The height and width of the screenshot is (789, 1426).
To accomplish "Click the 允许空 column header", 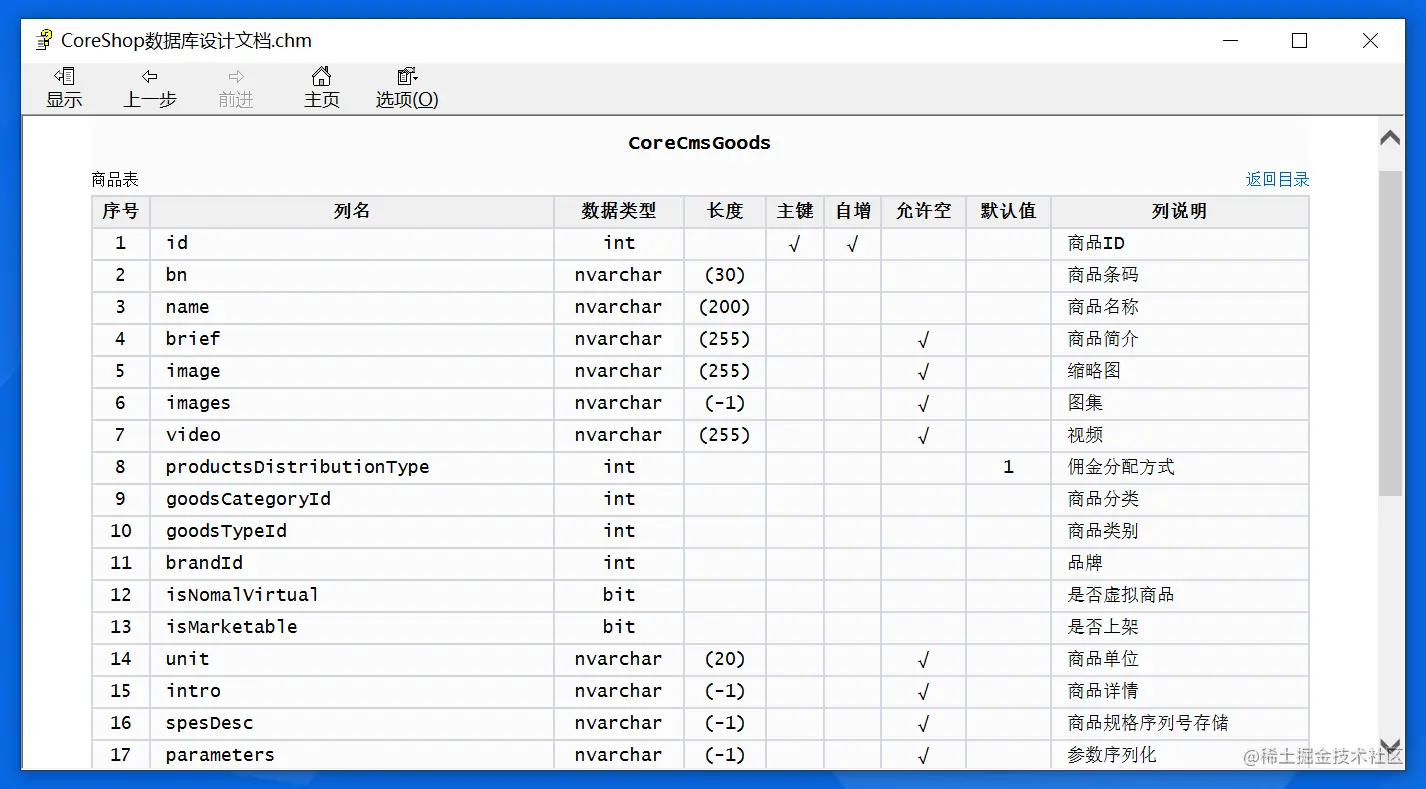I will click(x=924, y=211).
